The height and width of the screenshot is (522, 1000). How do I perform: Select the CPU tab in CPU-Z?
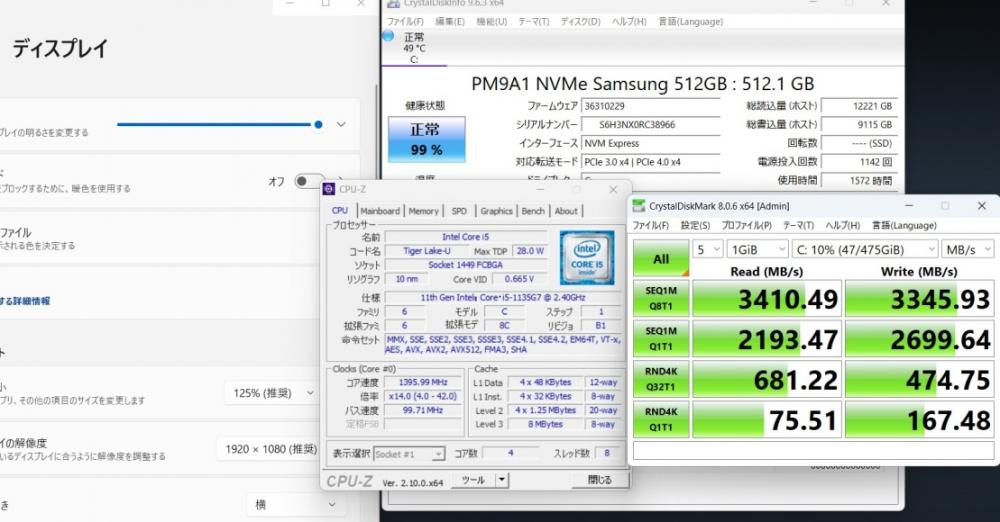pos(340,211)
